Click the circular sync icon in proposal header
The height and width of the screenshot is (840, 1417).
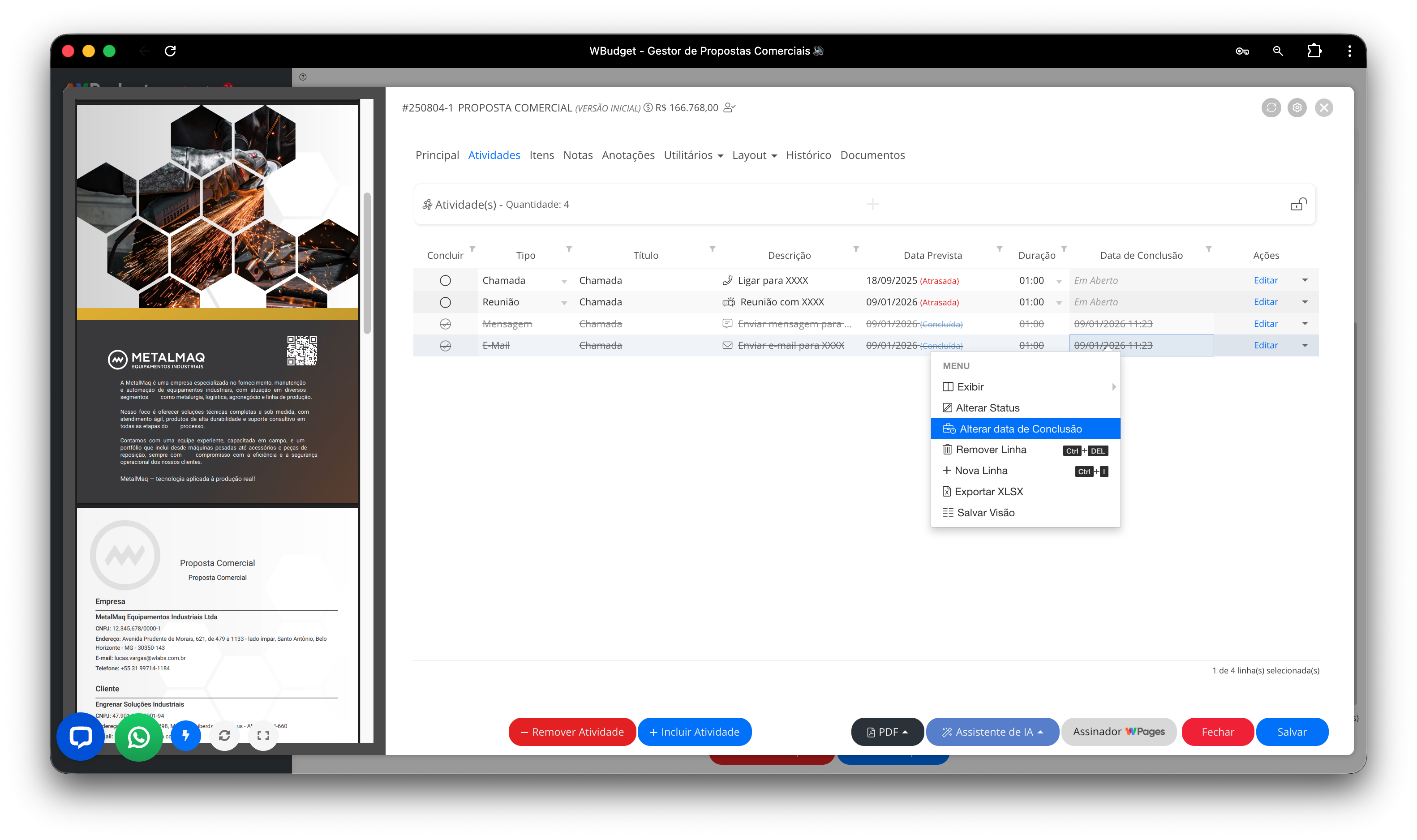pos(1271,107)
